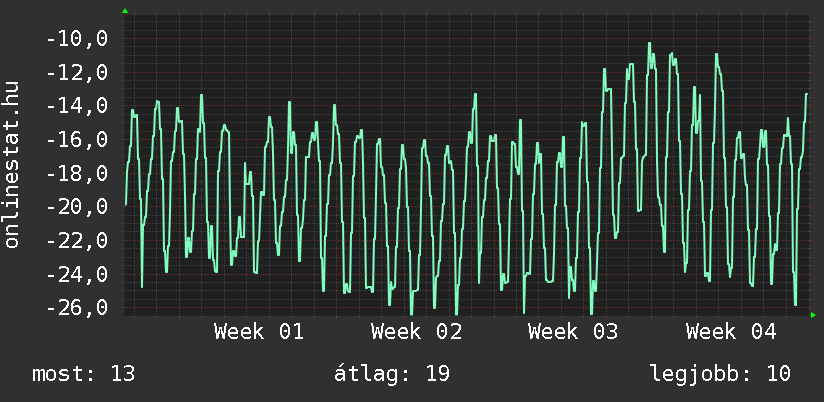
Task: Click the -10,0 y-axis label
Action: [x=78, y=40]
